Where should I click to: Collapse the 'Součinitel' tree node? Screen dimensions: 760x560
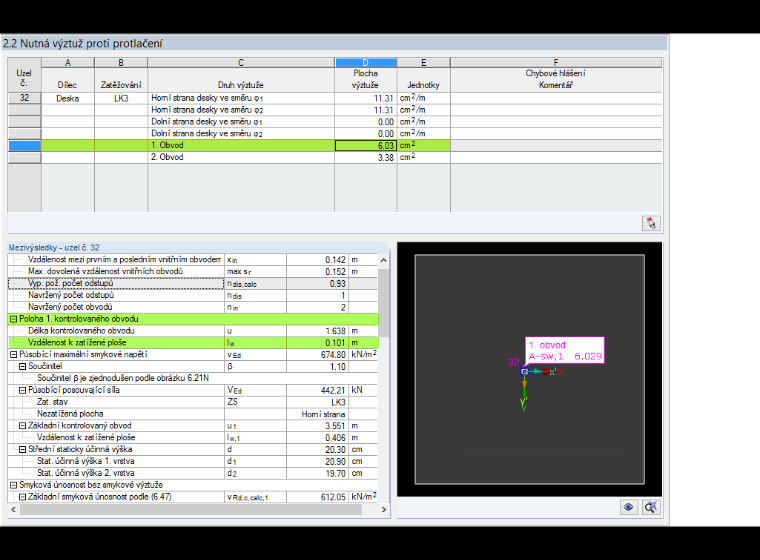tap(22, 367)
